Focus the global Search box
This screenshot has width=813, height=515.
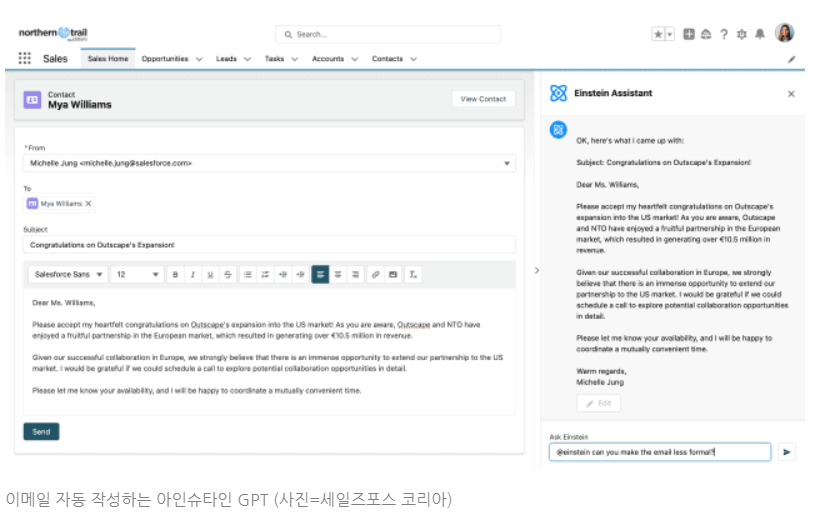[388, 34]
